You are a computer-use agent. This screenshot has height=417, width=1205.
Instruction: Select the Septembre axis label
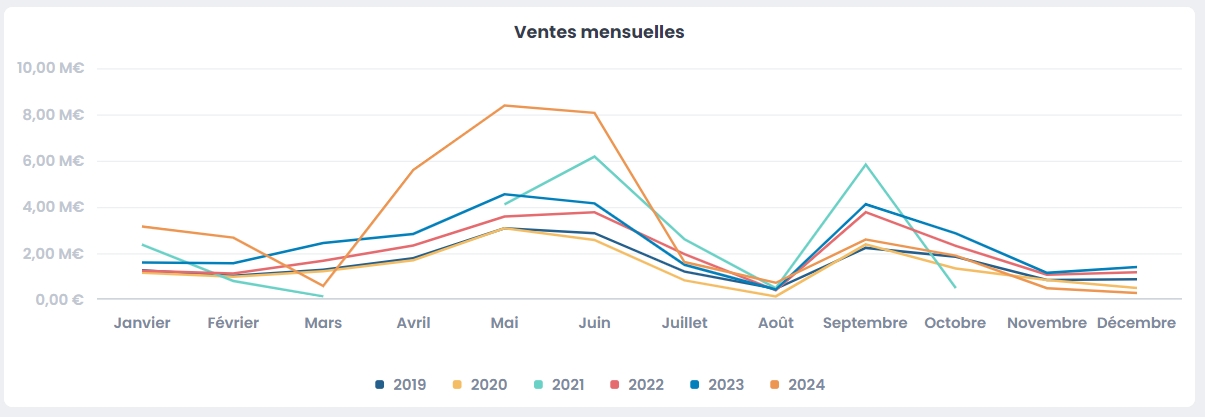[865, 323]
